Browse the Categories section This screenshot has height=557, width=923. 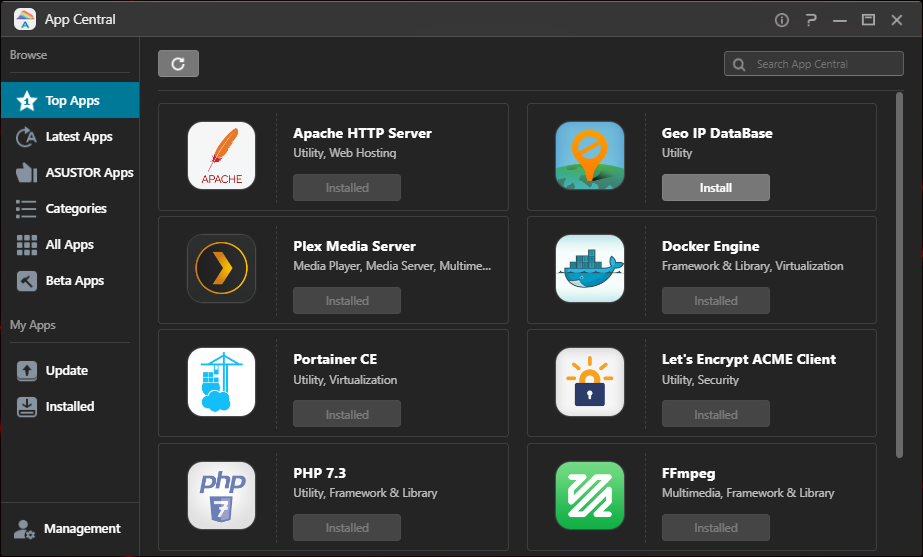tap(76, 209)
